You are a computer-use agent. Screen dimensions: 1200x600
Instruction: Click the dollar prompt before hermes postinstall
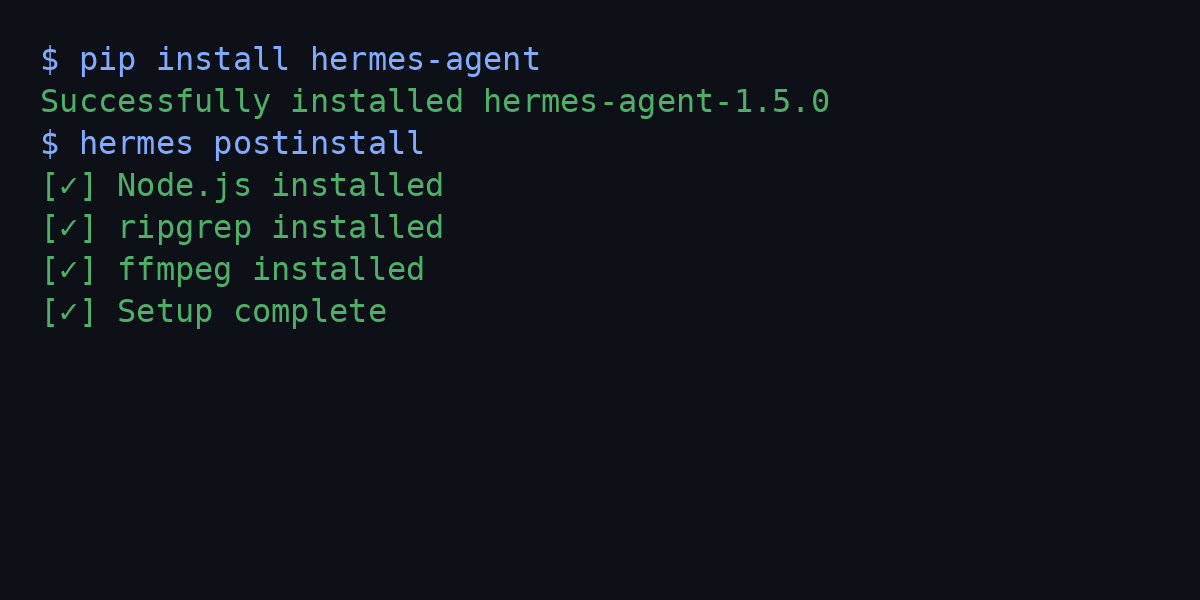click(x=49, y=144)
